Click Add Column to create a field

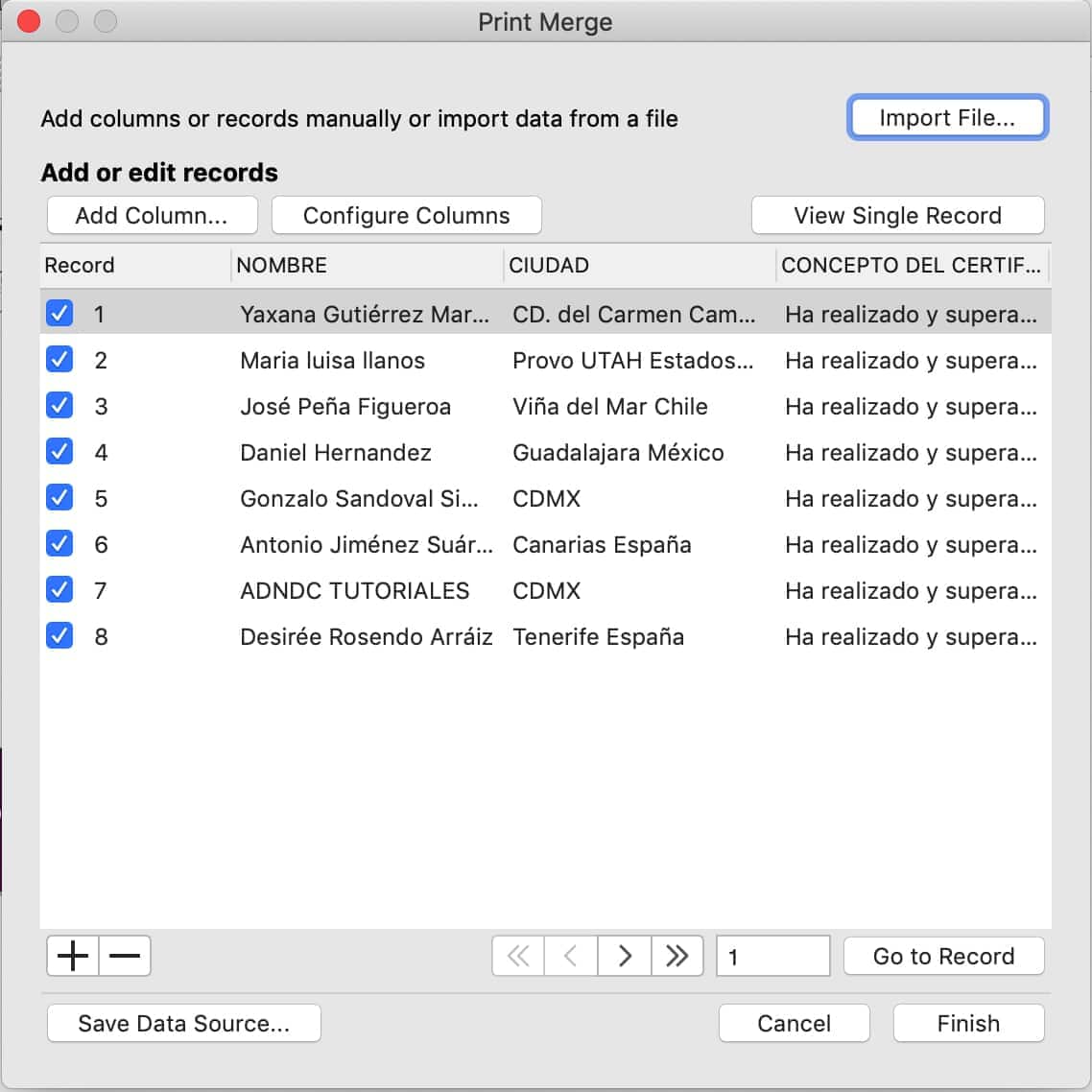click(152, 215)
